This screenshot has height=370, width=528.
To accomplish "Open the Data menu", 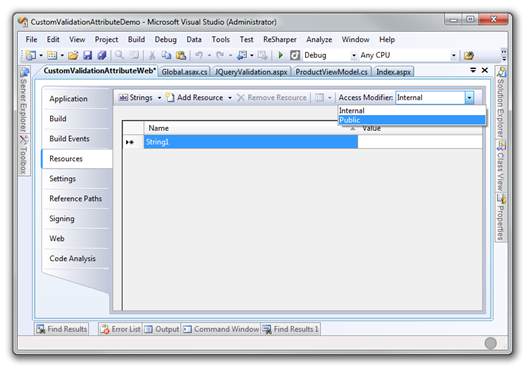I will tap(194, 39).
